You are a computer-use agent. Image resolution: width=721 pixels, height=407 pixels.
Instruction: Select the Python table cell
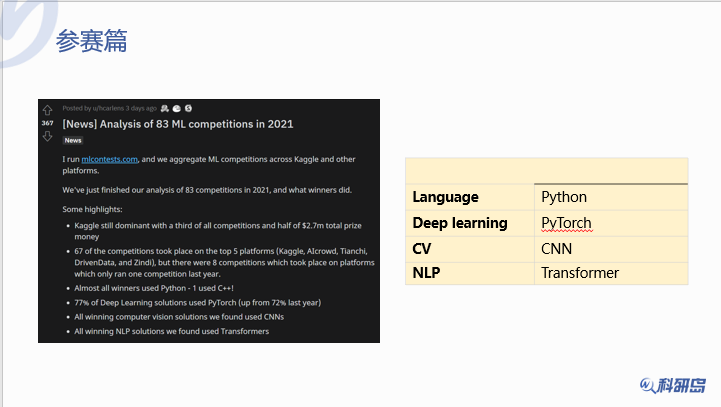(x=611, y=197)
